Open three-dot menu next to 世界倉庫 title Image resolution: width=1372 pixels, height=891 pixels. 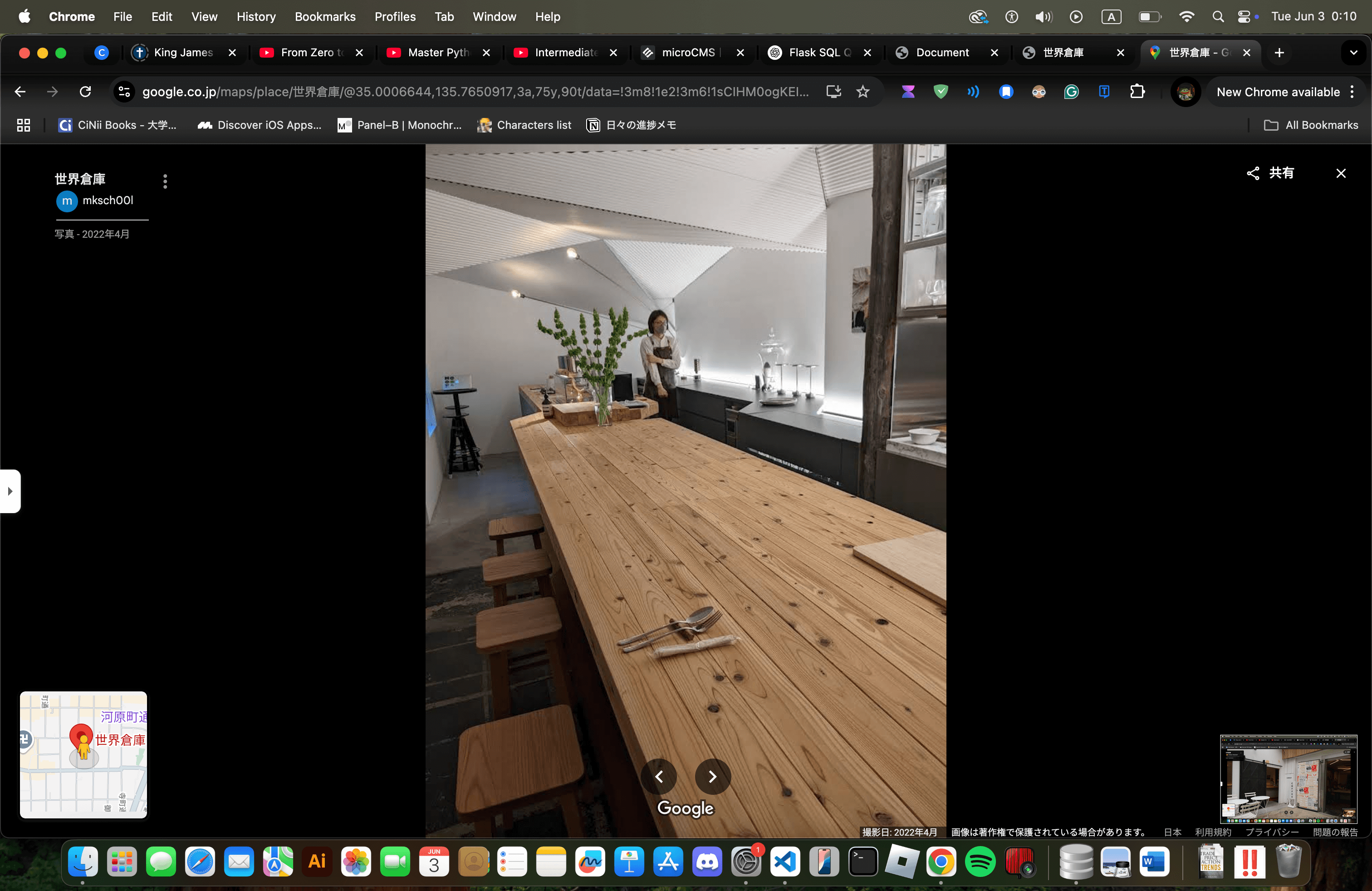165,181
